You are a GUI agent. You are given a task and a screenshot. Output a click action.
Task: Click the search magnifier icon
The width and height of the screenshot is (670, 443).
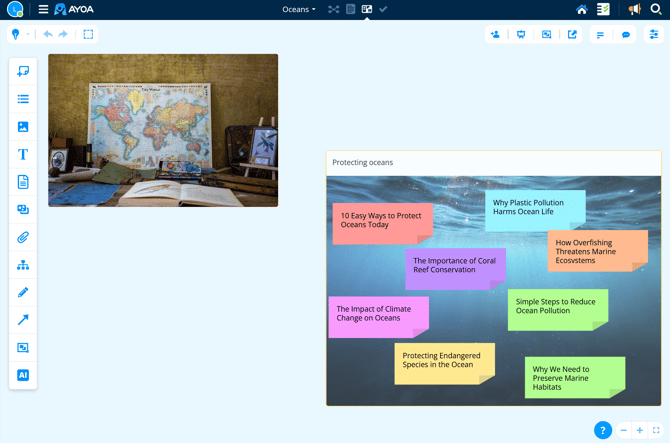click(655, 9)
